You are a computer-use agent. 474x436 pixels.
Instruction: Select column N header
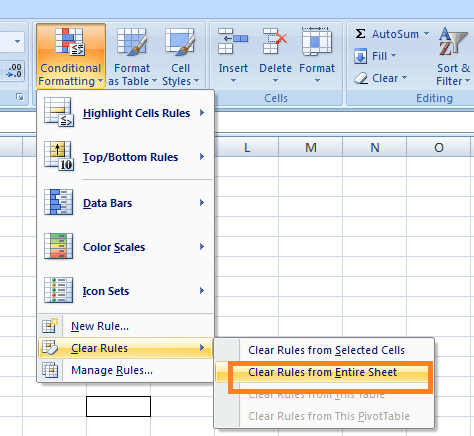pos(375,147)
